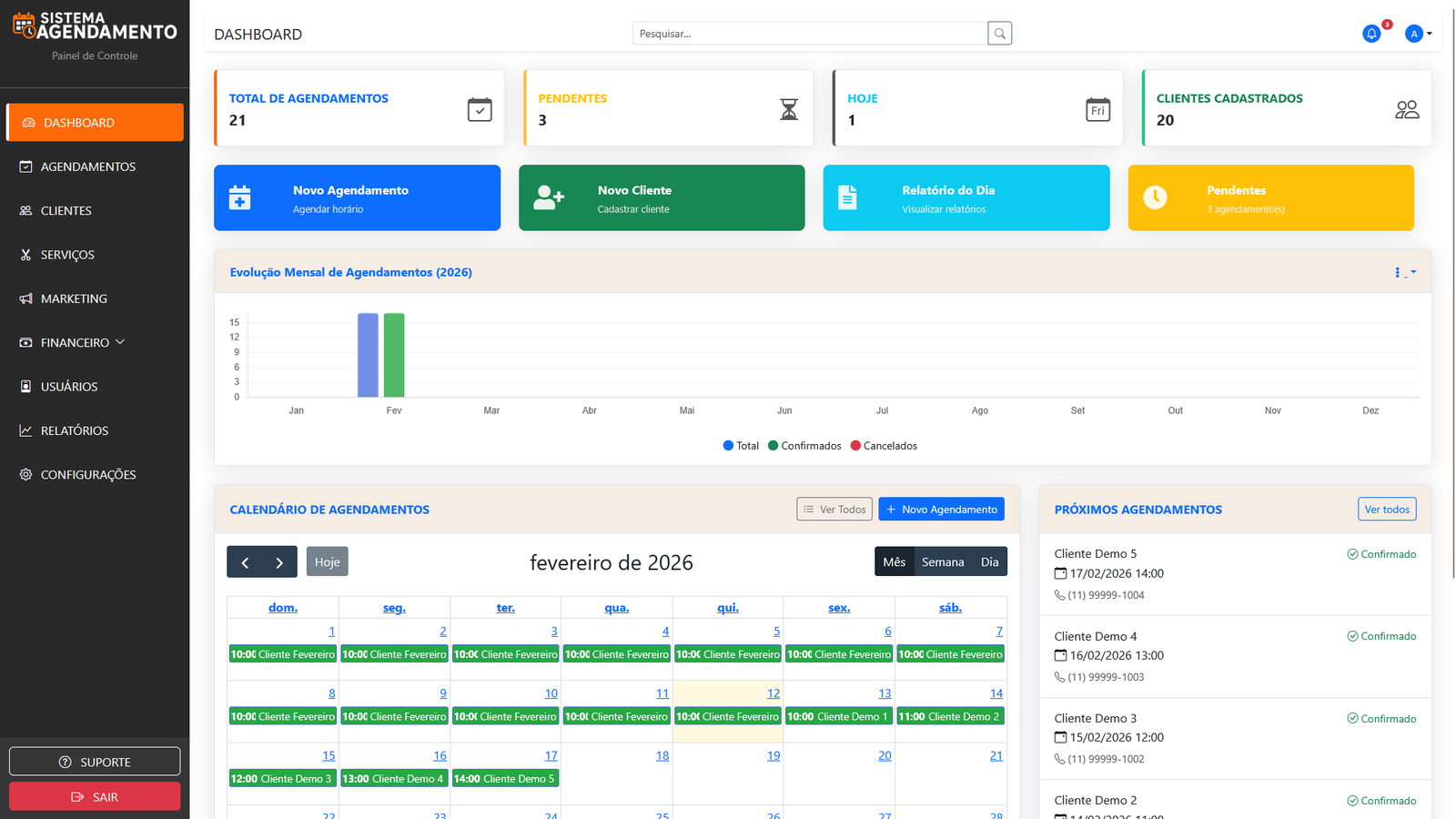Select the Agendamentos calendar icon in sidebar

(25, 167)
